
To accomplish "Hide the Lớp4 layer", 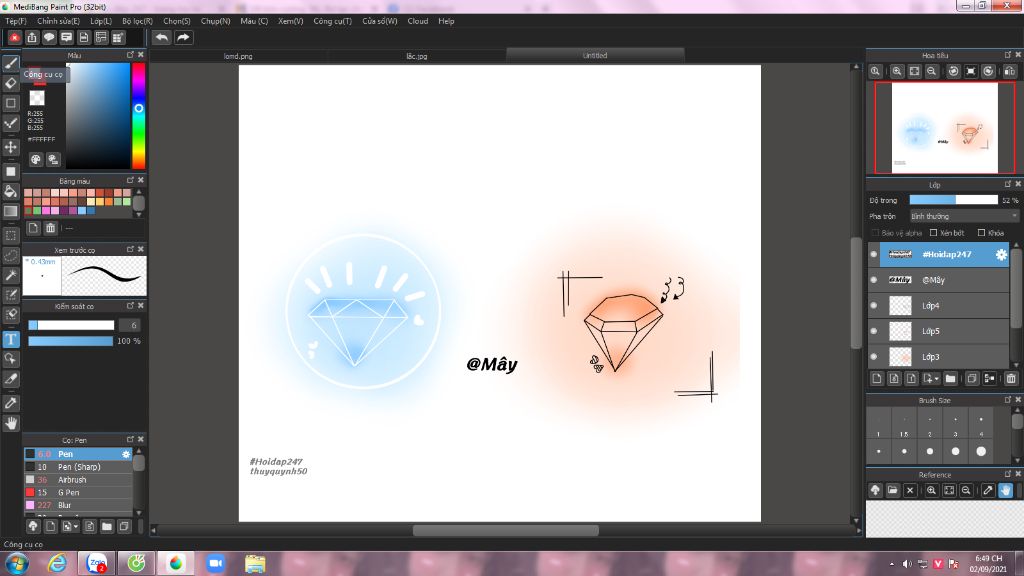I will 874,305.
